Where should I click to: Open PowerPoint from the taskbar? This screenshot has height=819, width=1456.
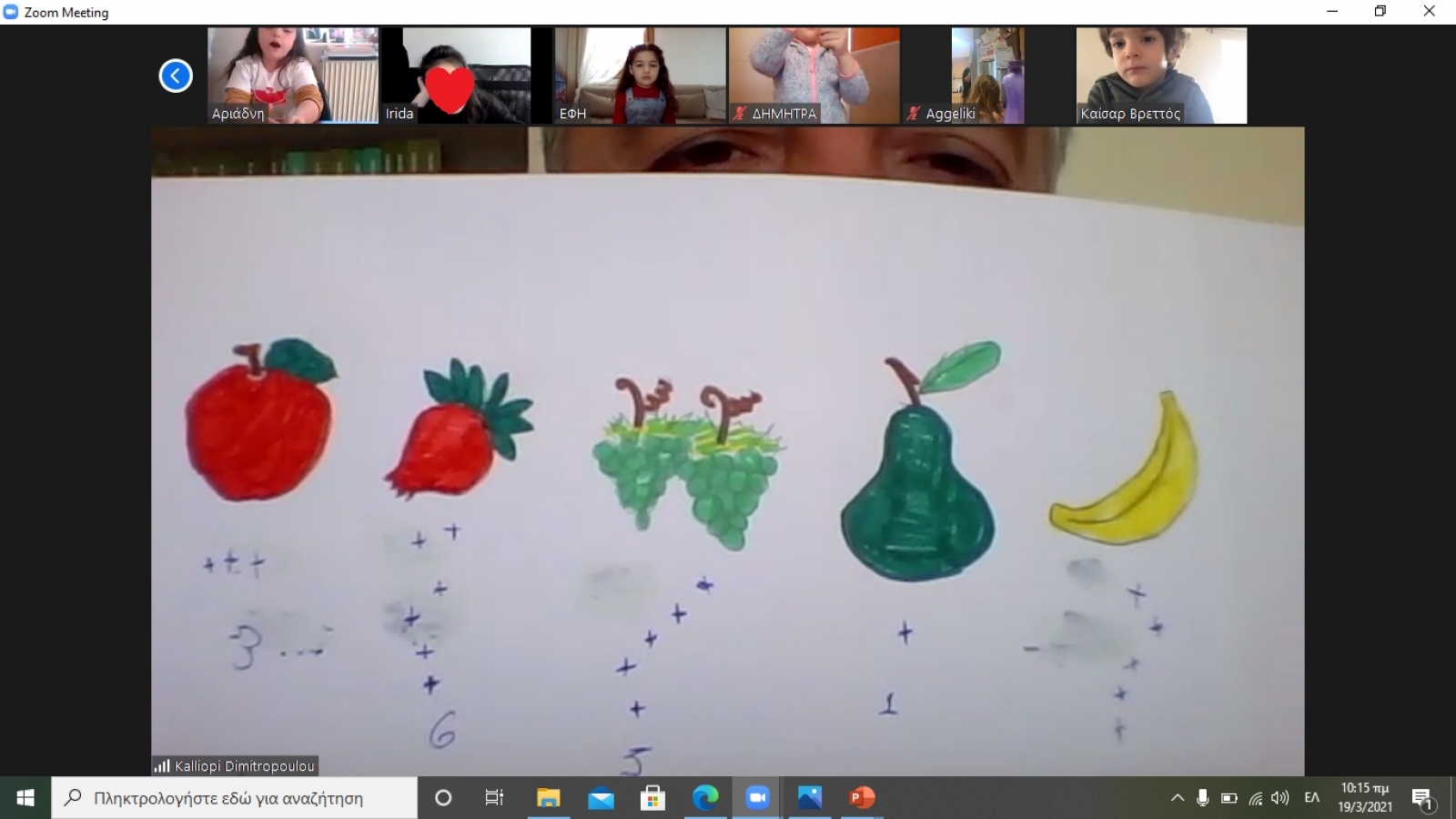861,798
